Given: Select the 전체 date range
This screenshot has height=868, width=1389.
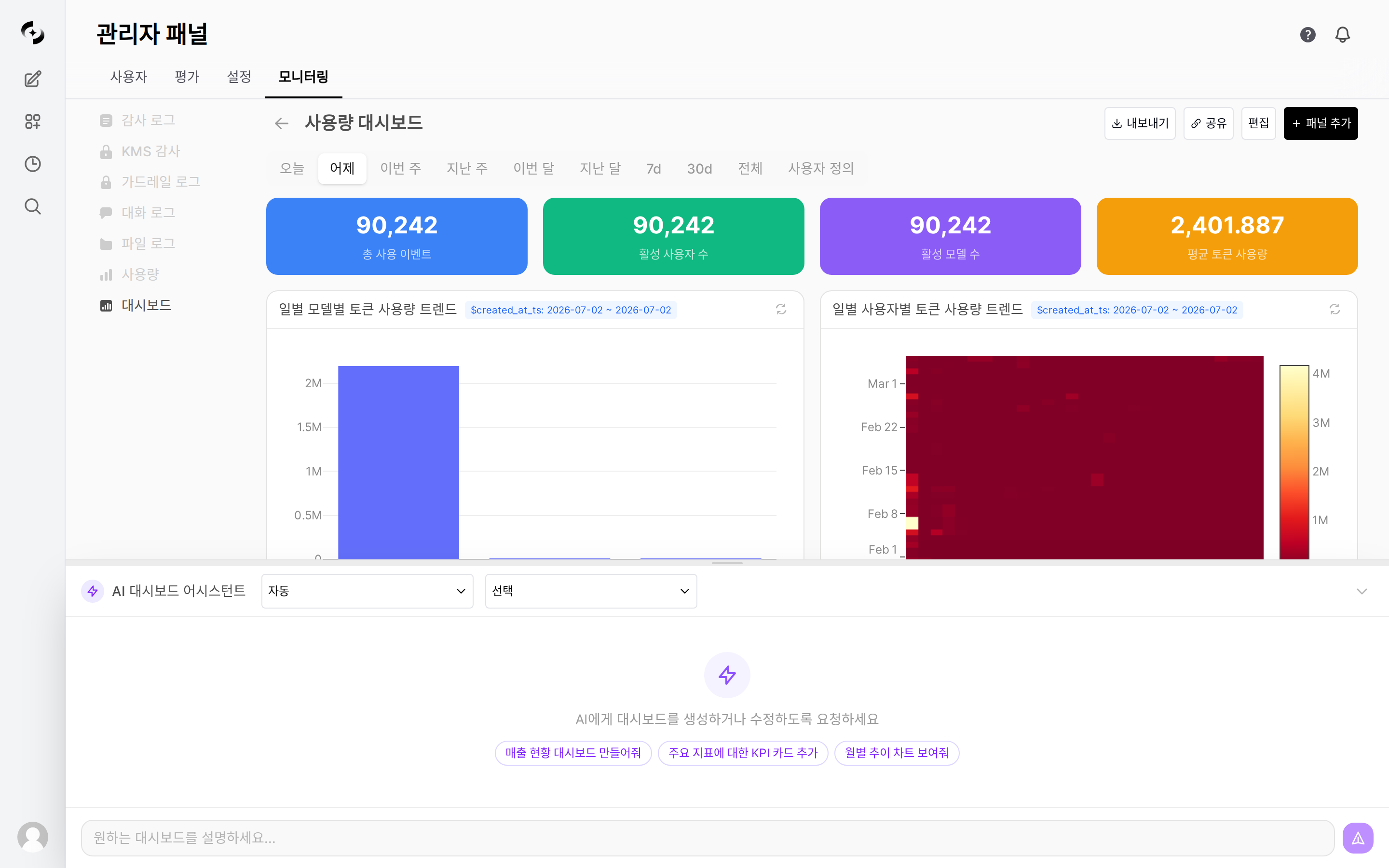Looking at the screenshot, I should click(749, 168).
